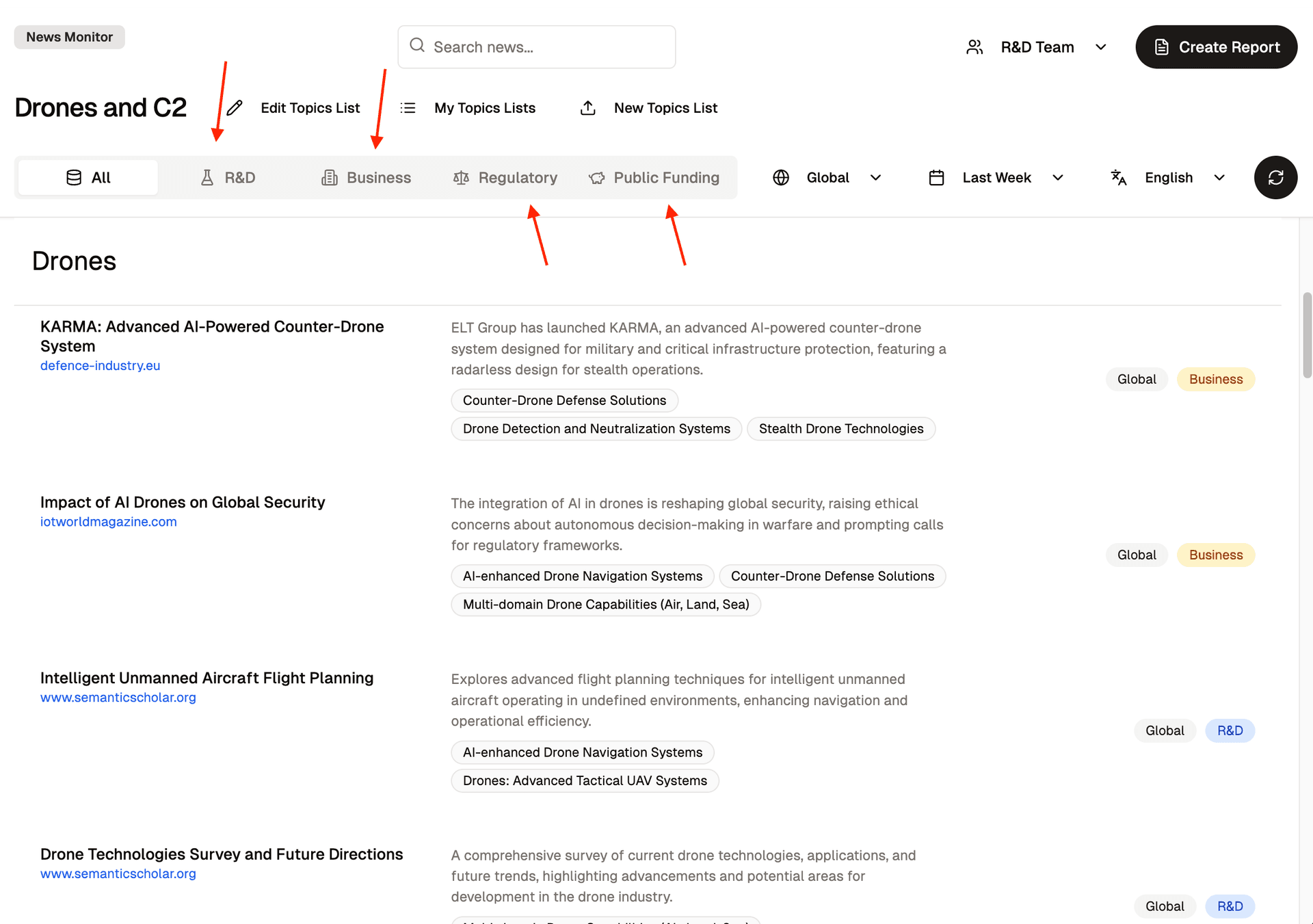1313x924 pixels.
Task: Click Multi-domain Drone Capabilities (Air, Land, Sea) tag
Action: point(606,605)
